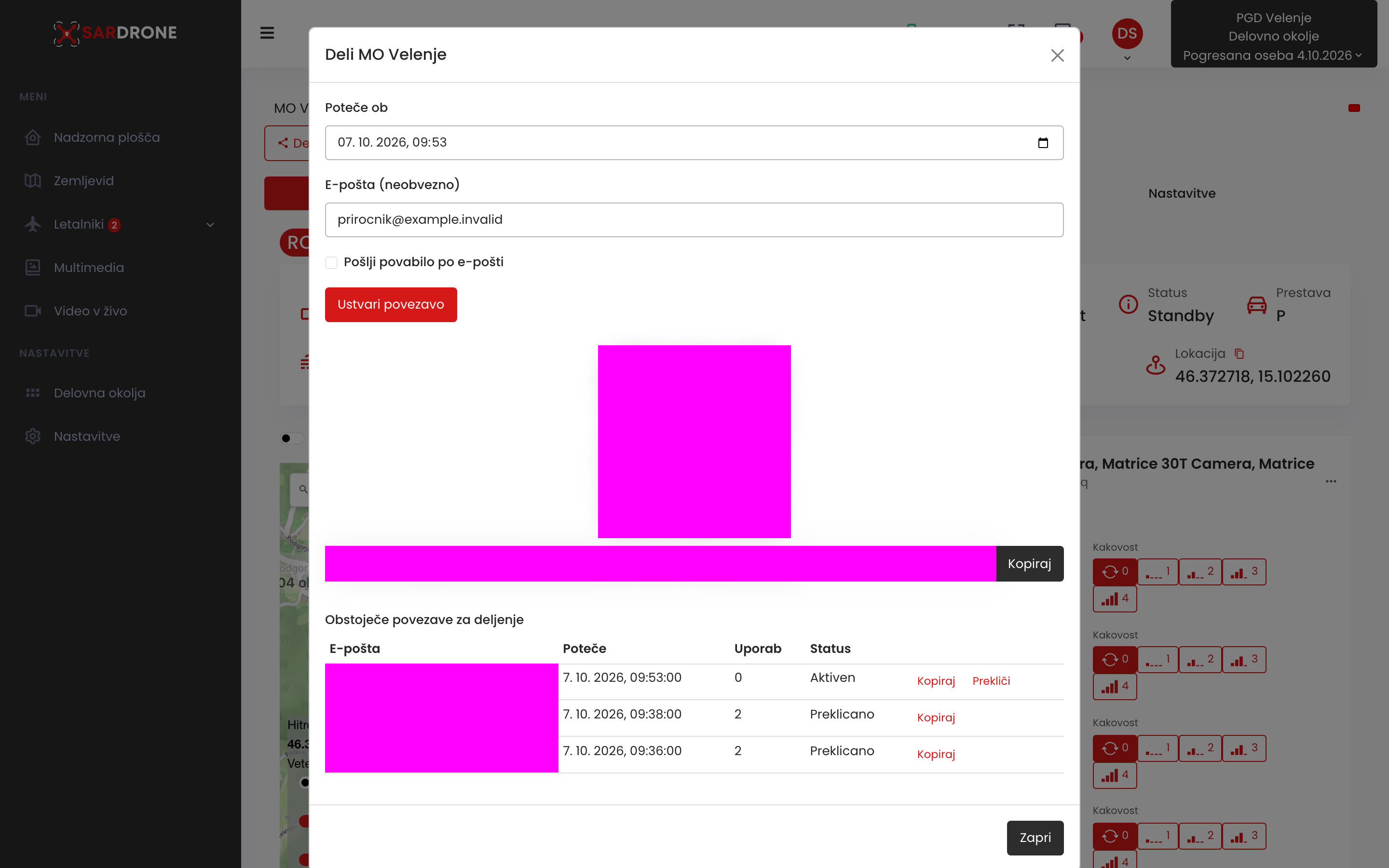Click the Nastavitve gear icon in the sidebar
1389x868 pixels.
pyautogui.click(x=33, y=436)
